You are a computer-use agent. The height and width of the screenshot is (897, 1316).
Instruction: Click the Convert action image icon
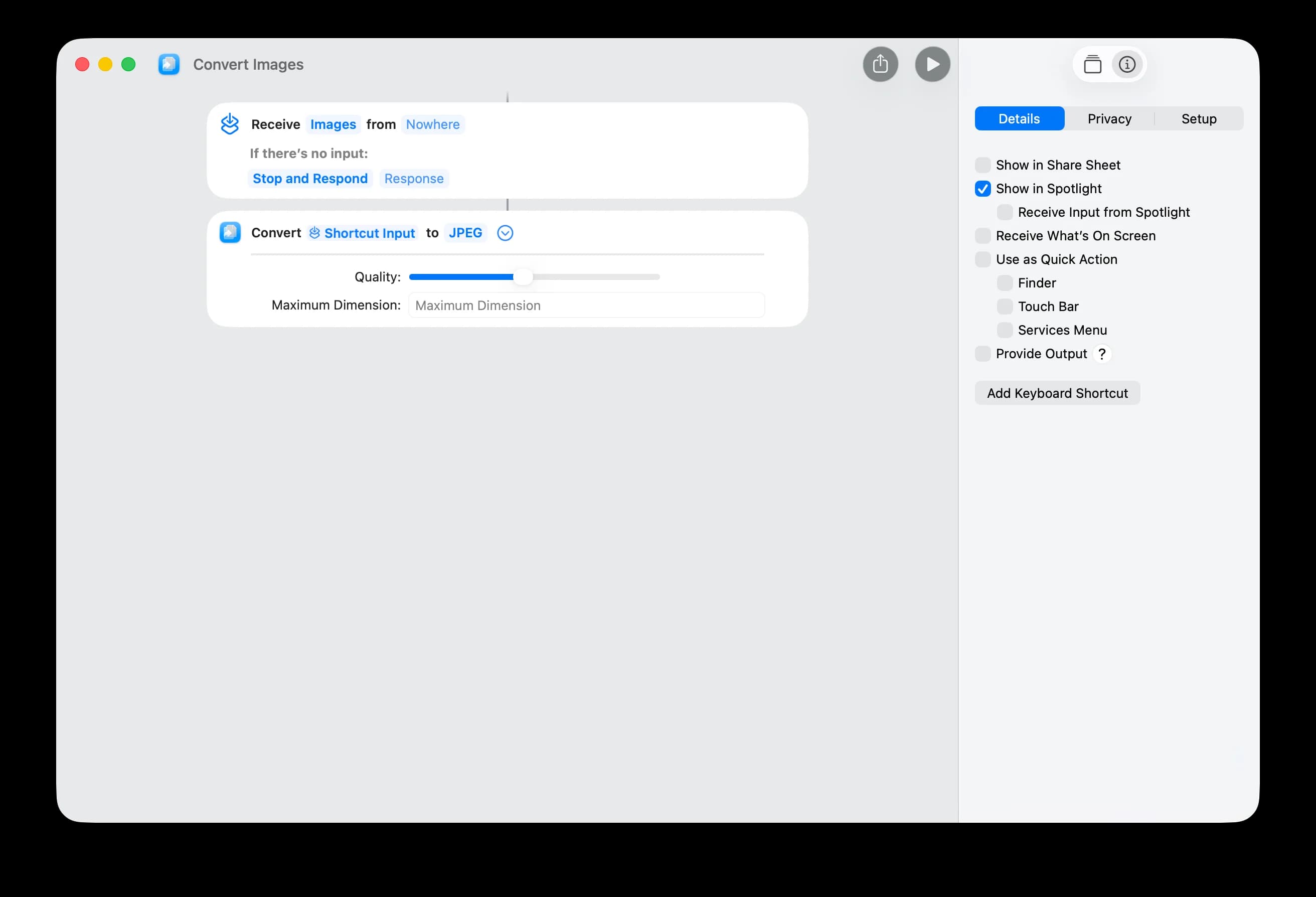pyautogui.click(x=230, y=233)
